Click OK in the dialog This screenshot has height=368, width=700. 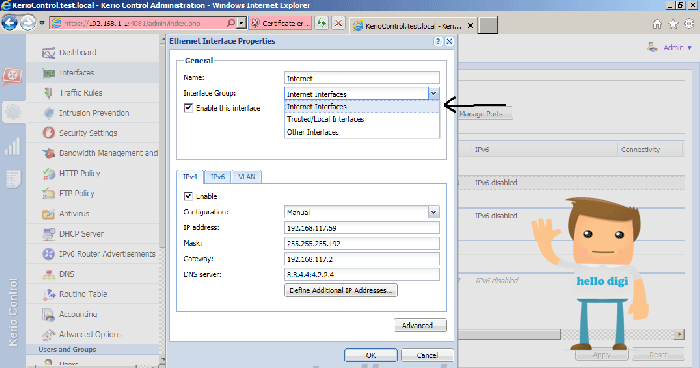pyautogui.click(x=371, y=355)
